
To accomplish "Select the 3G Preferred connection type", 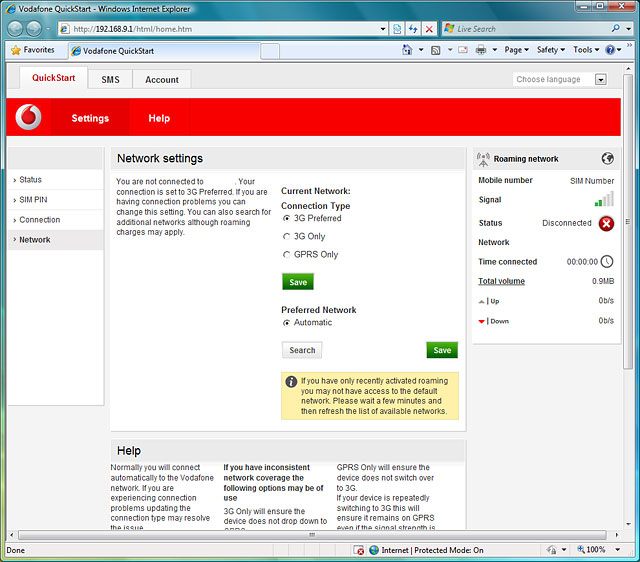I will point(287,218).
